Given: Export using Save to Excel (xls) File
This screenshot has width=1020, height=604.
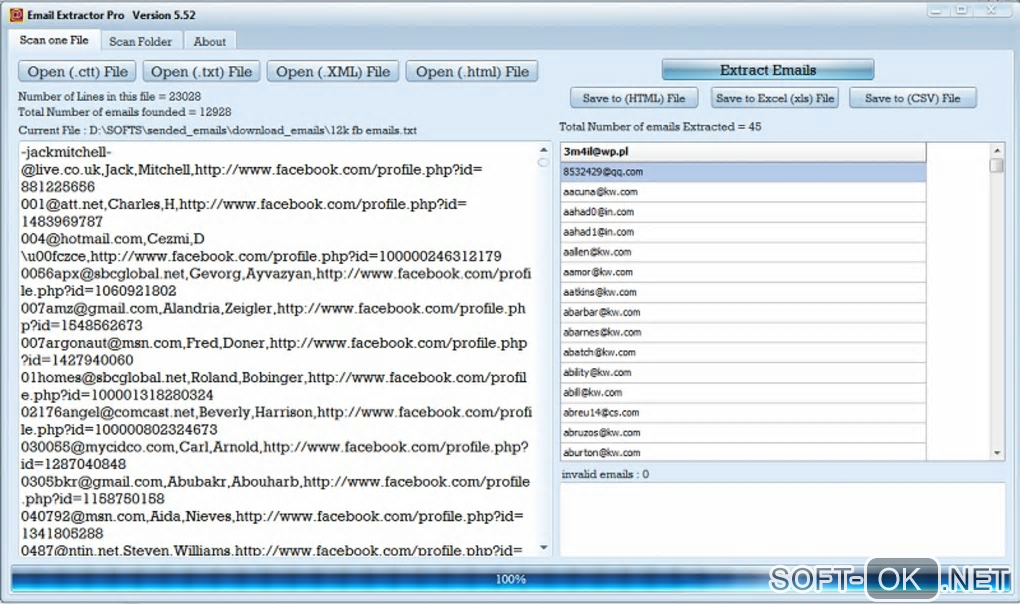Looking at the screenshot, I should pos(775,98).
